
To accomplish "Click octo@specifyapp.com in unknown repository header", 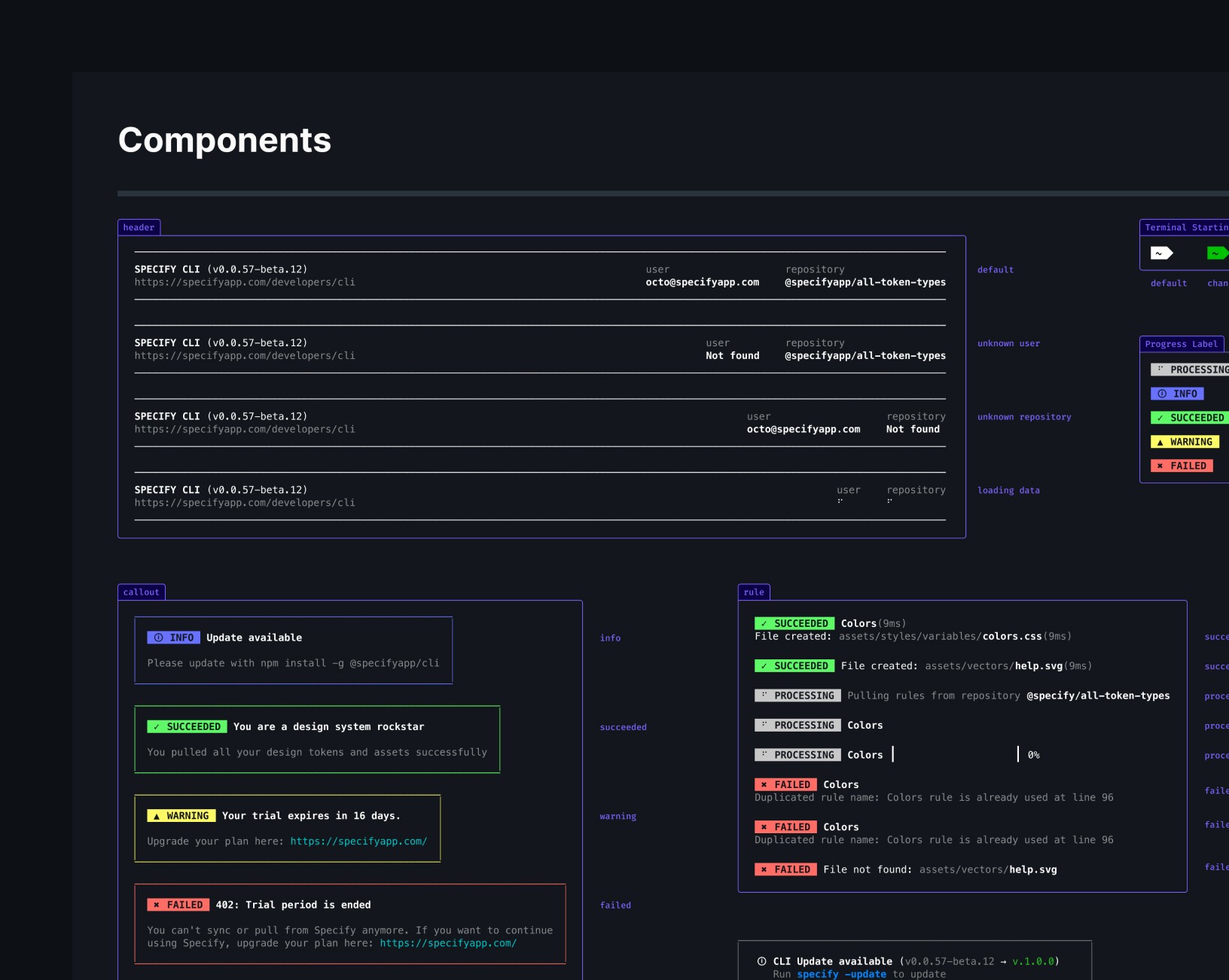I will coord(804,429).
